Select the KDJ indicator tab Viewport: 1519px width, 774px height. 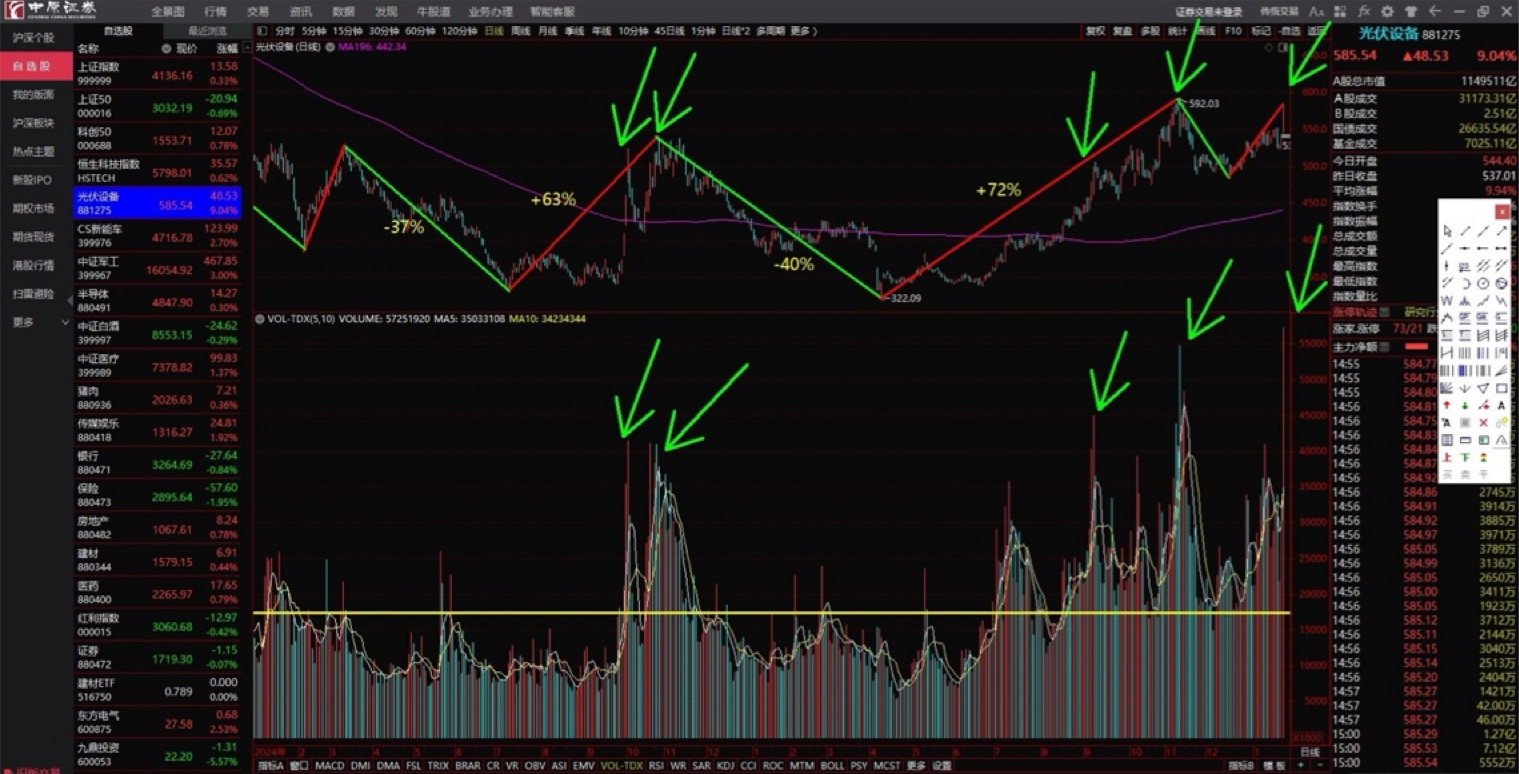(x=725, y=766)
